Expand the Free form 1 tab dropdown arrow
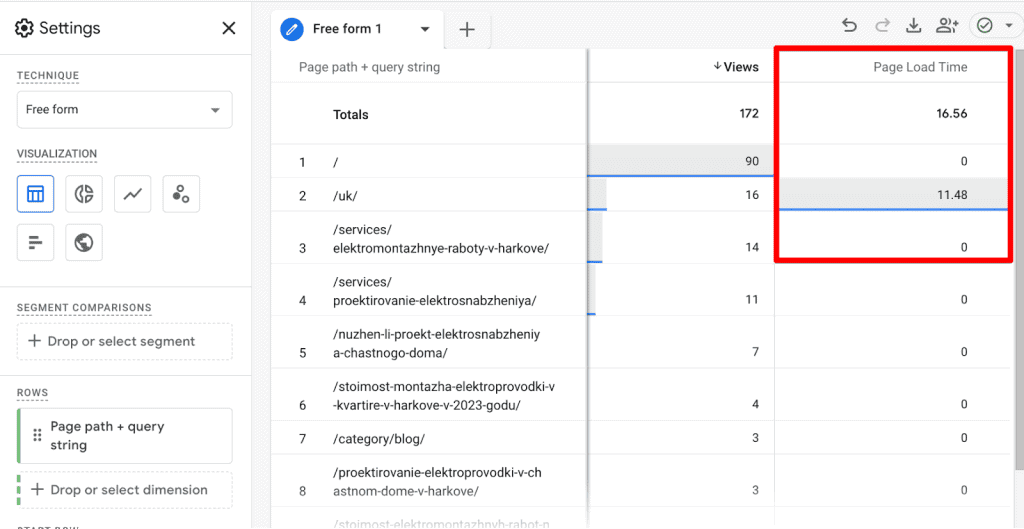This screenshot has height=529, width=1024. click(425, 29)
